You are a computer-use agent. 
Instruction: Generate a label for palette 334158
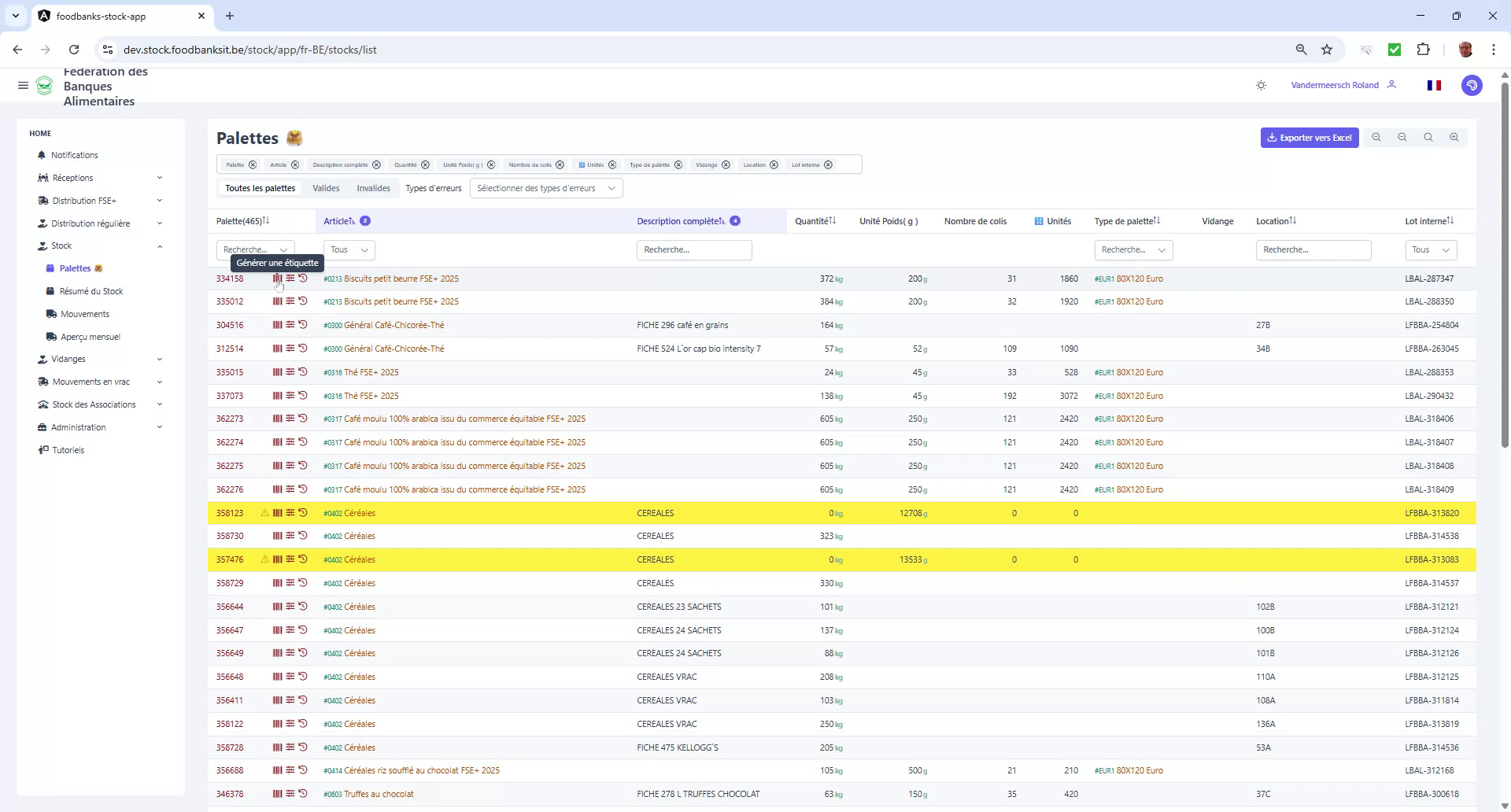[x=277, y=279]
